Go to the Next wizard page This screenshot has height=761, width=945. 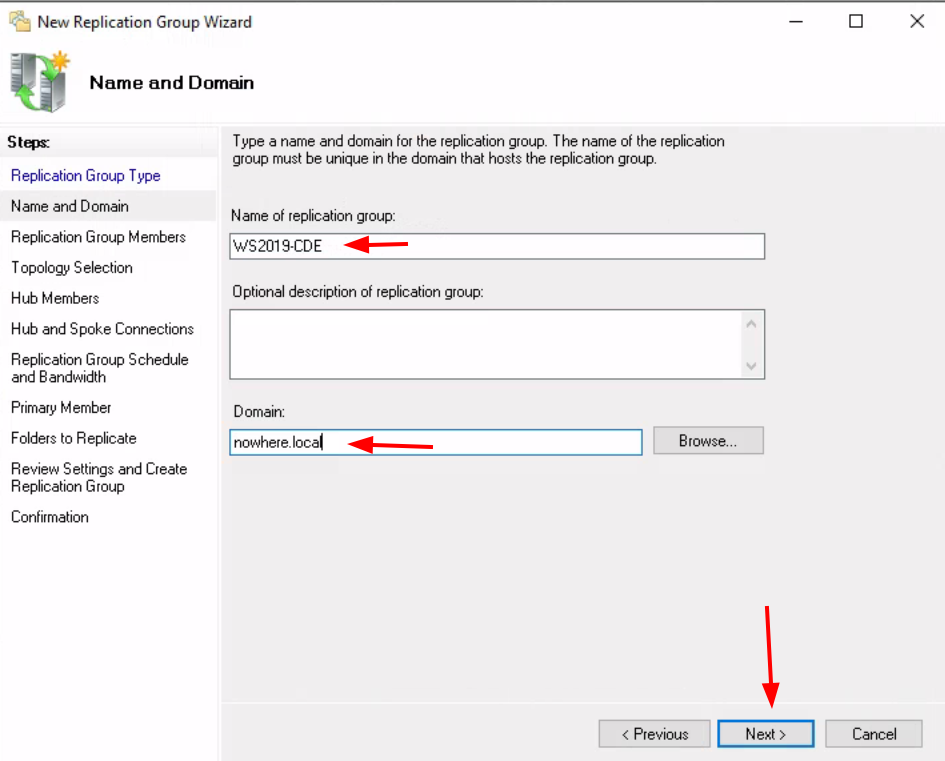click(x=766, y=734)
